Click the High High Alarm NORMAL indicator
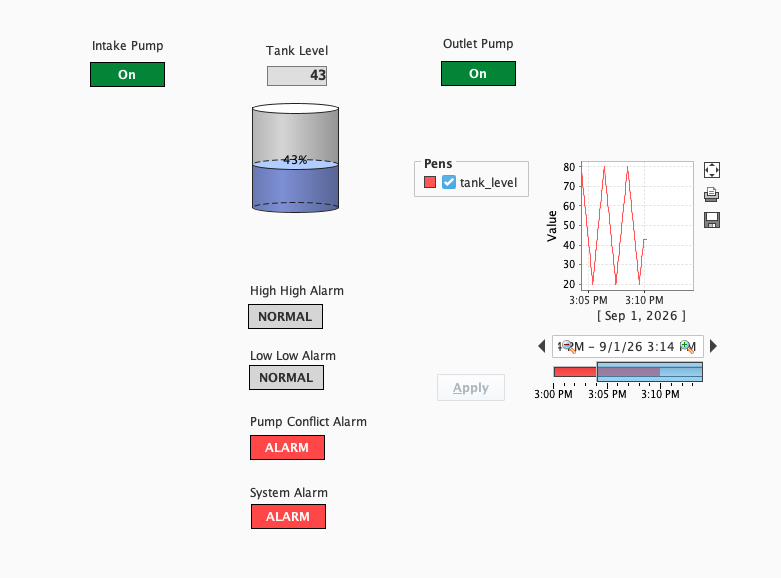781x578 pixels. coord(285,316)
